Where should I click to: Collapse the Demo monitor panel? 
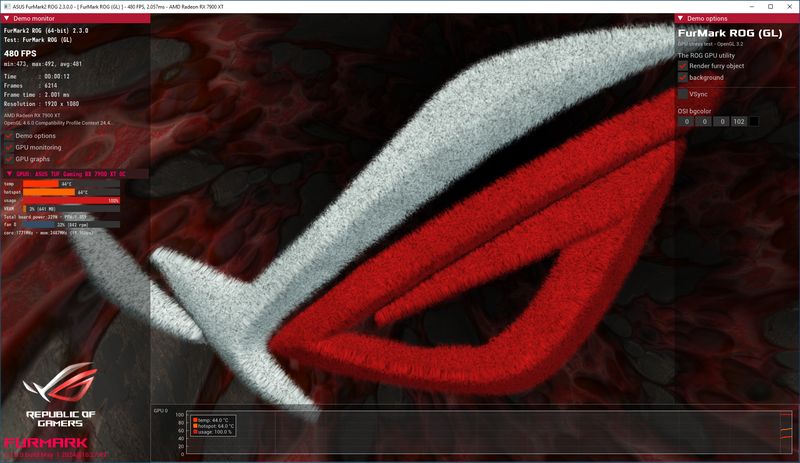click(7, 18)
